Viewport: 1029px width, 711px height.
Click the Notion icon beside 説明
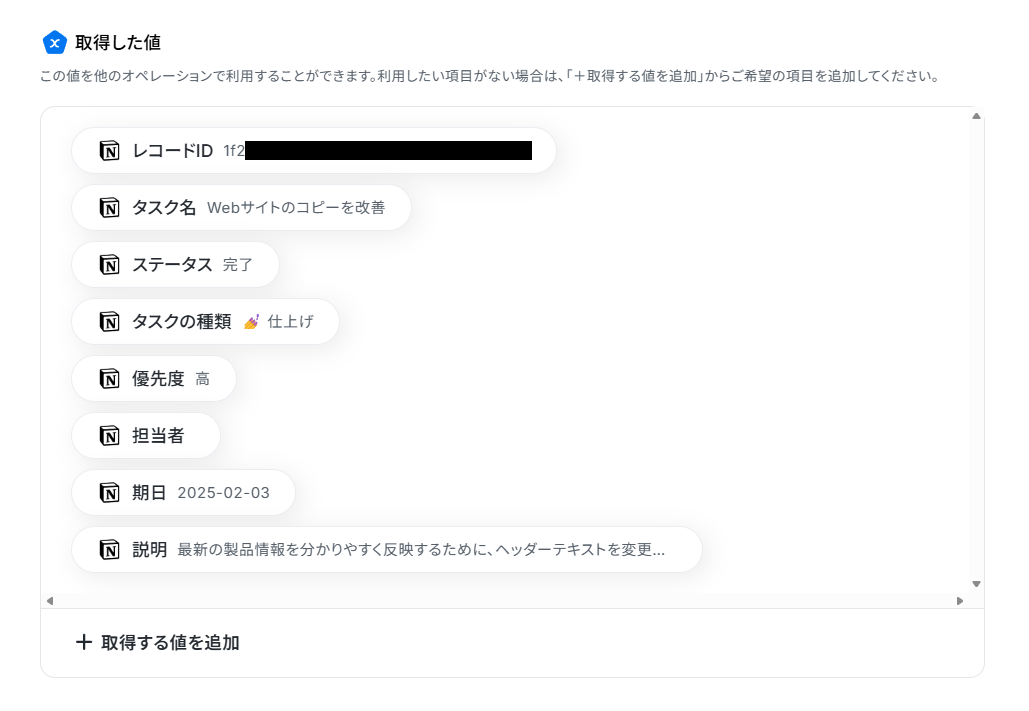click(x=110, y=549)
